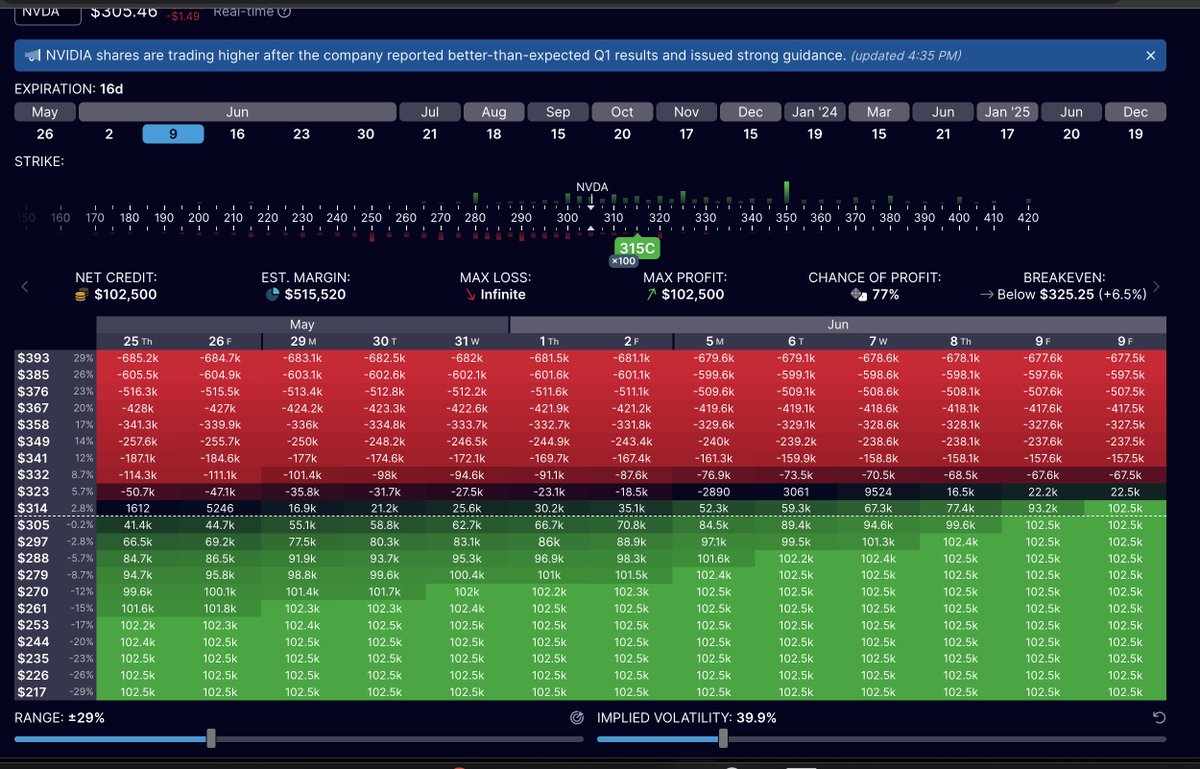Viewport: 1200px width, 769px height.
Task: Select the Jun 23 expiration
Action: tap(301, 134)
